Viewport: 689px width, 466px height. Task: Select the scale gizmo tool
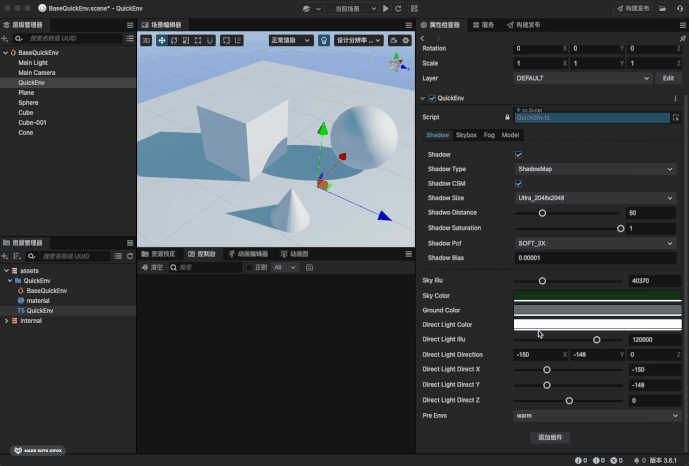point(186,40)
